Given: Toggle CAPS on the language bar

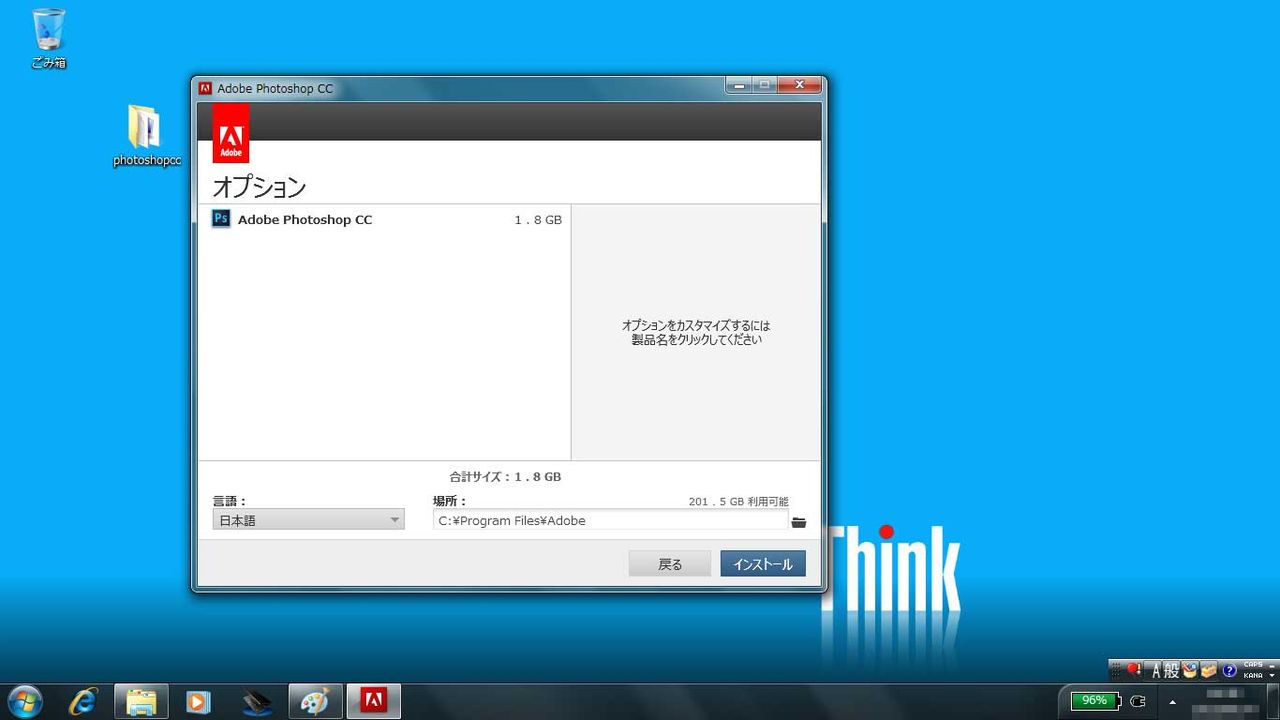Looking at the screenshot, I should pos(1253,665).
